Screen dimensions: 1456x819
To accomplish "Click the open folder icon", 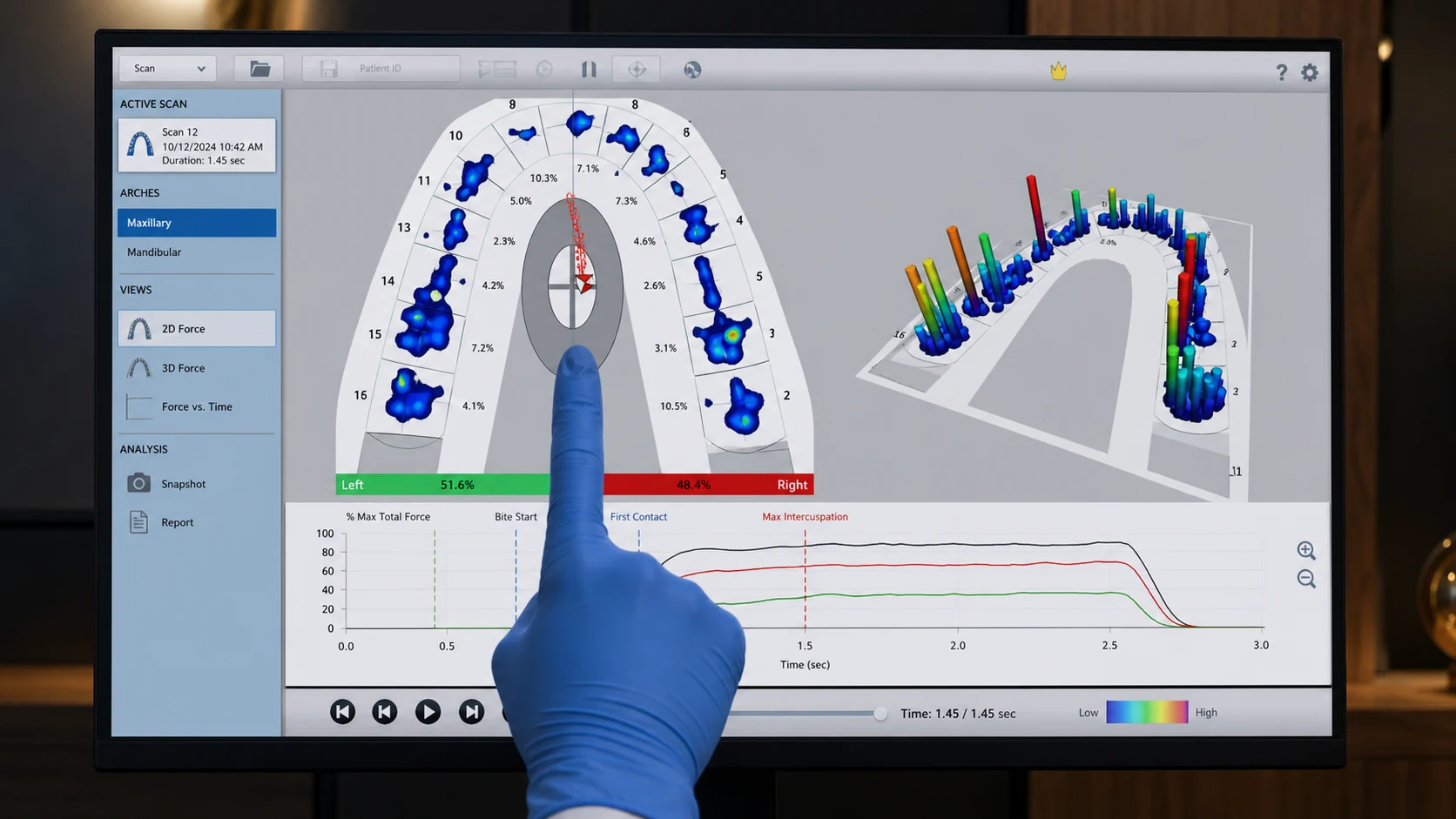I will point(260,68).
